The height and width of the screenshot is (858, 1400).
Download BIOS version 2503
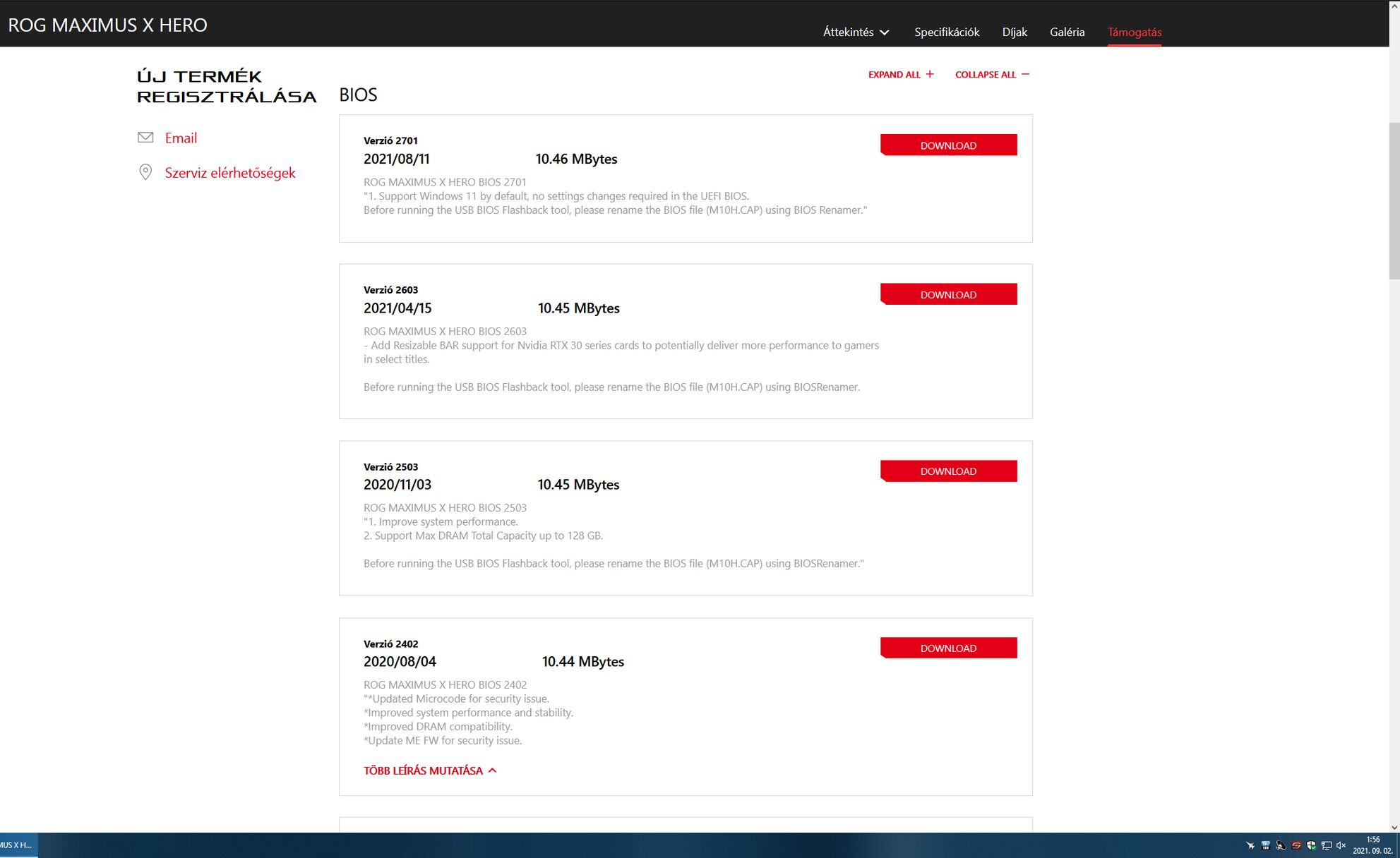click(x=948, y=471)
